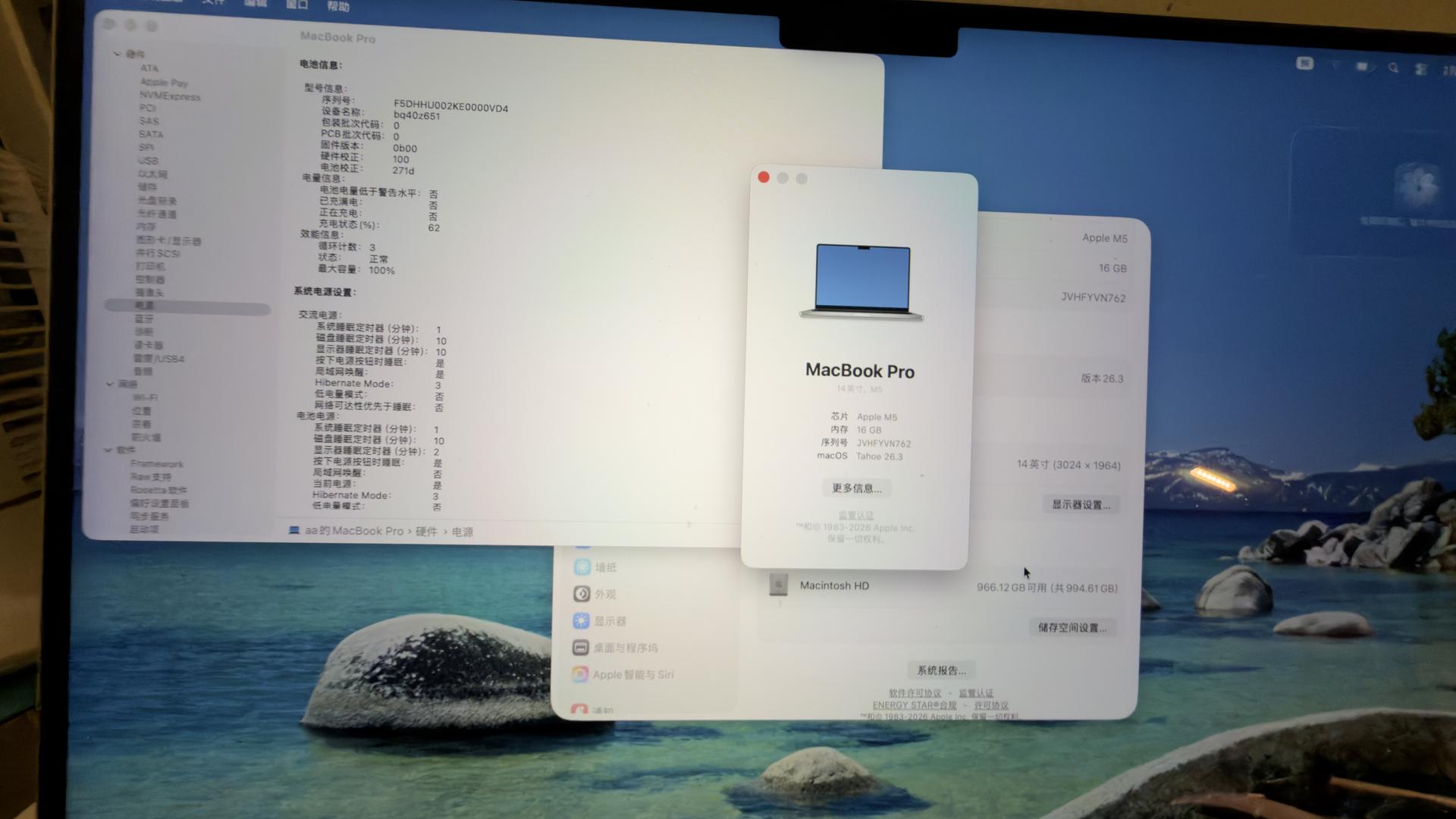Collapse the 网络 (Network) tree section
1456x819 pixels.
(x=111, y=384)
